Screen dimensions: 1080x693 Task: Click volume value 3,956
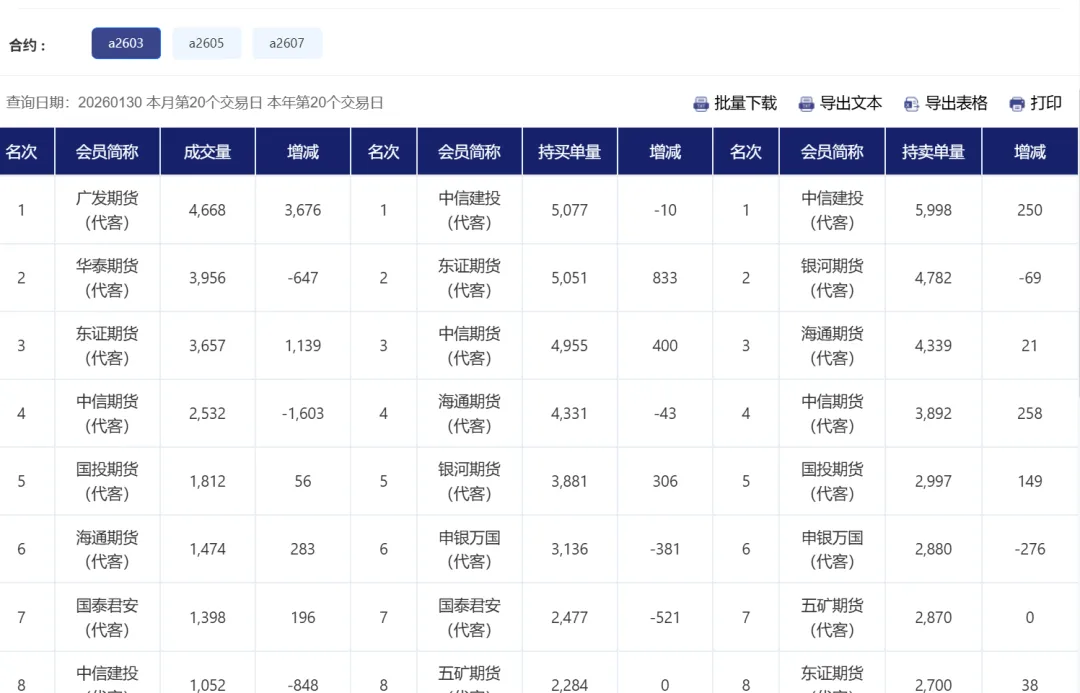207,278
